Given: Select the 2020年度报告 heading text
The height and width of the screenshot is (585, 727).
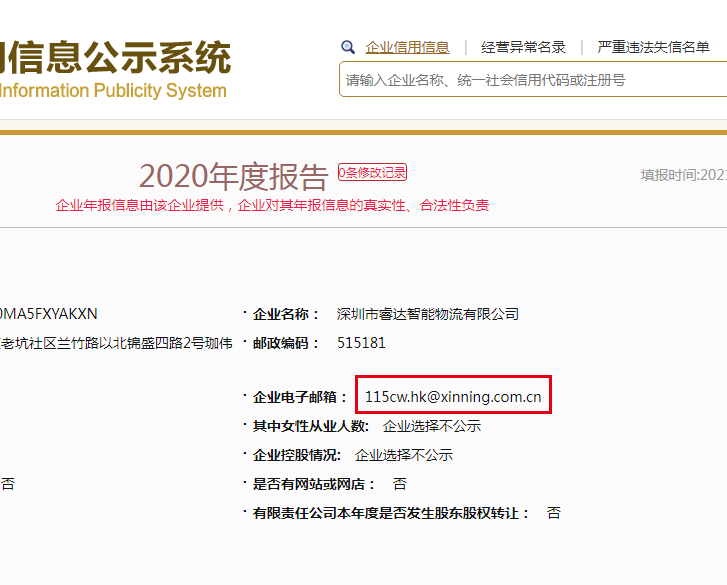Looking at the screenshot, I should (x=234, y=177).
